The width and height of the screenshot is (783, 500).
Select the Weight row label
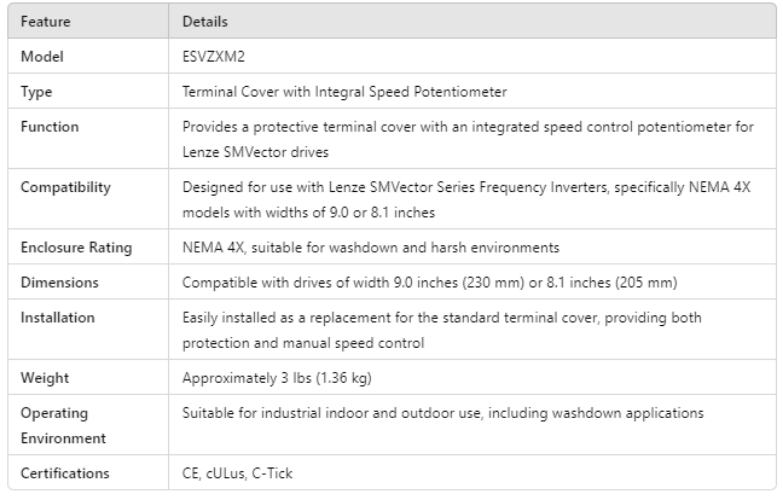coord(44,378)
